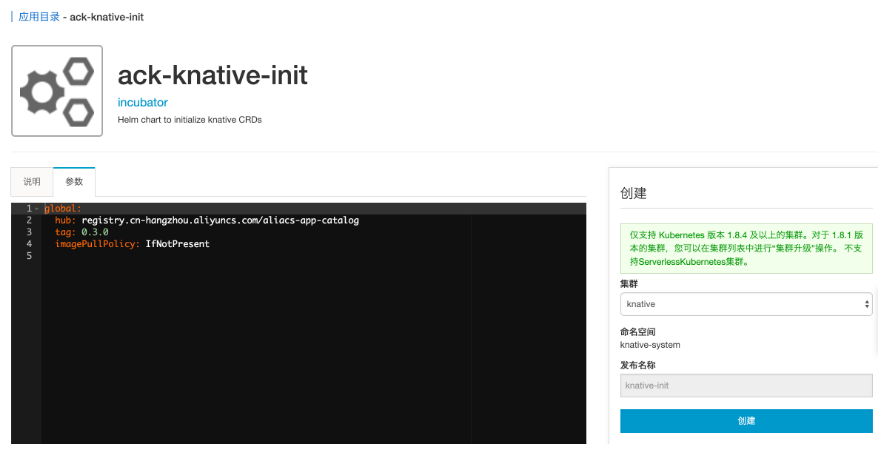Image resolution: width=885 pixels, height=454 pixels.
Task: Click the hub registry value line
Action: coord(220,220)
